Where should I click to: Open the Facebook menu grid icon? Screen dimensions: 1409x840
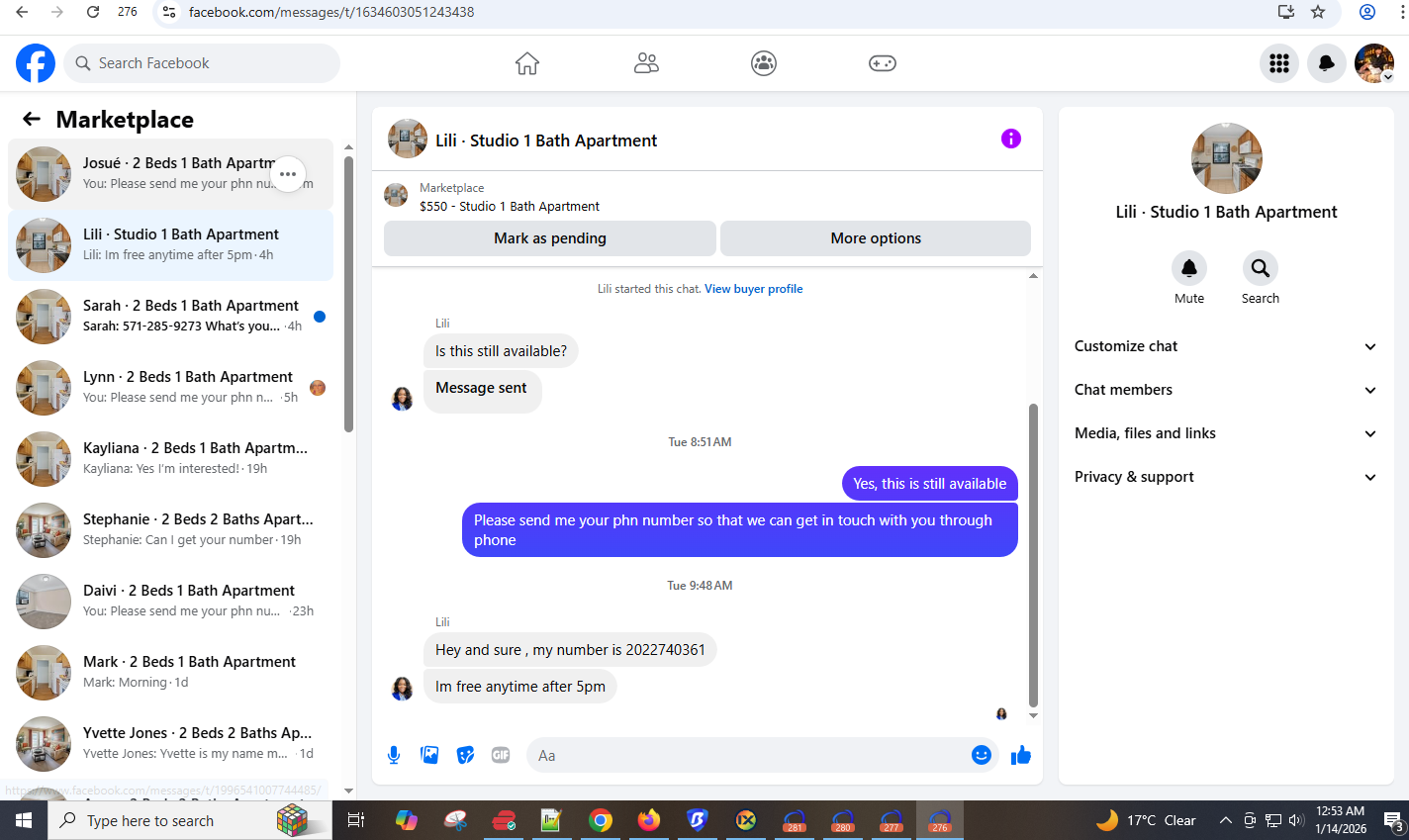[x=1279, y=63]
